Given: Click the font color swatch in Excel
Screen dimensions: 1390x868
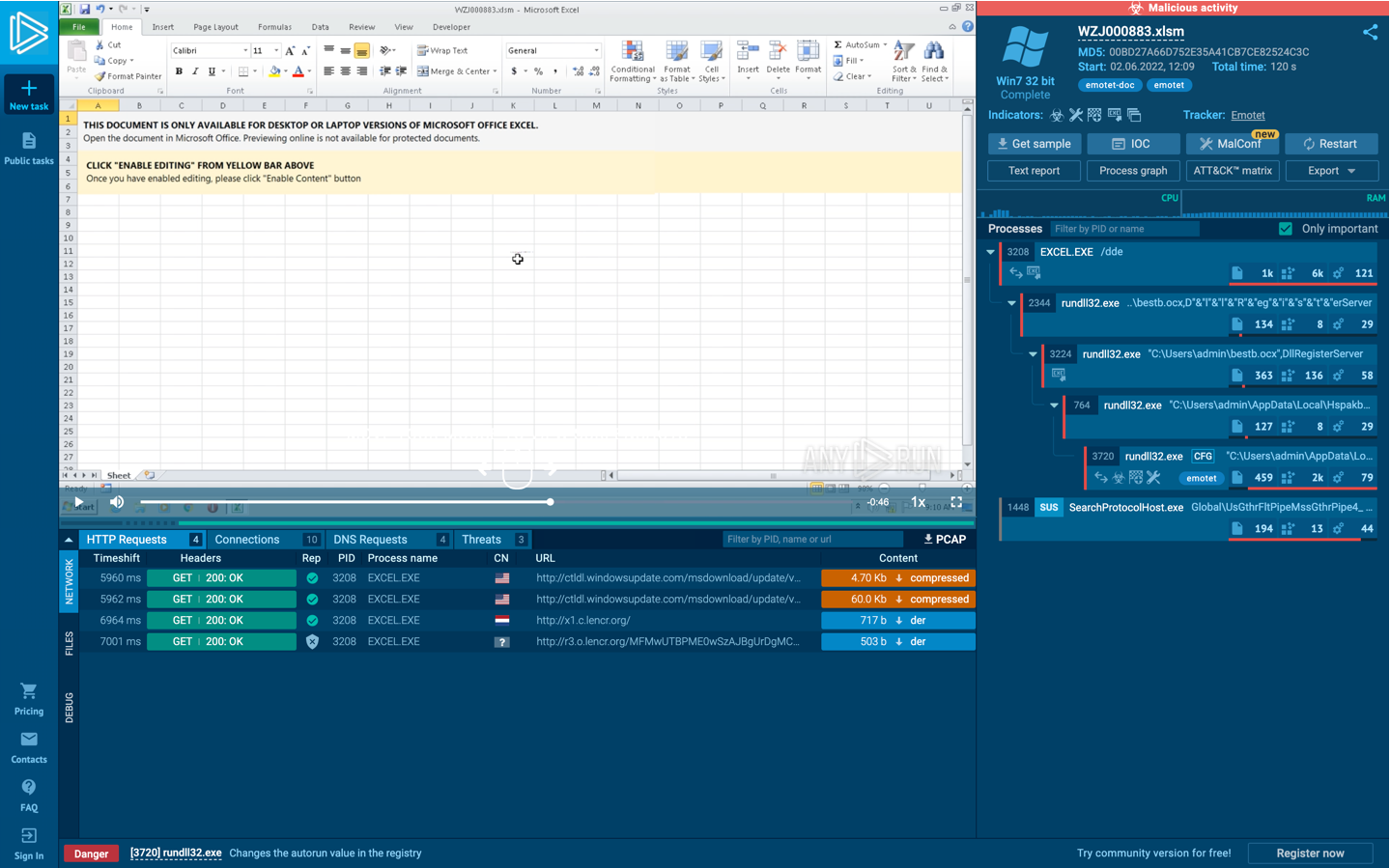Looking at the screenshot, I should (298, 71).
